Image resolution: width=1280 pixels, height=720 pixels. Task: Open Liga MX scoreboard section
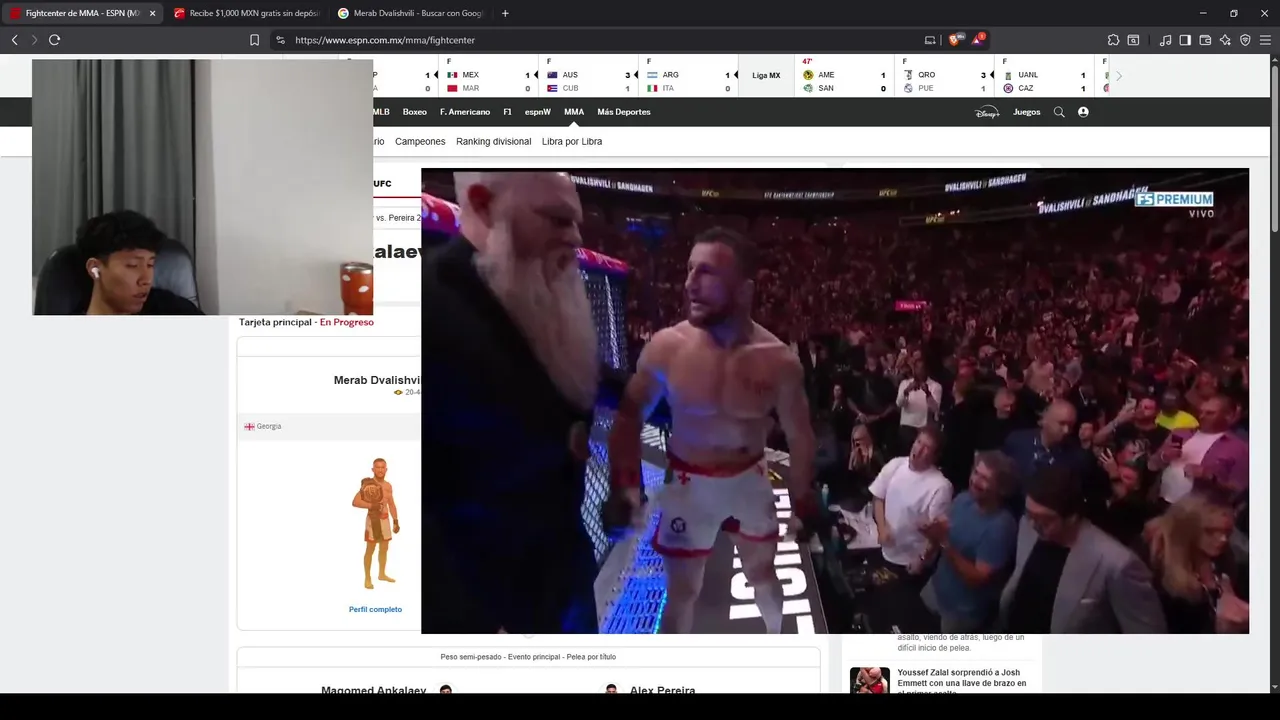[766, 76]
